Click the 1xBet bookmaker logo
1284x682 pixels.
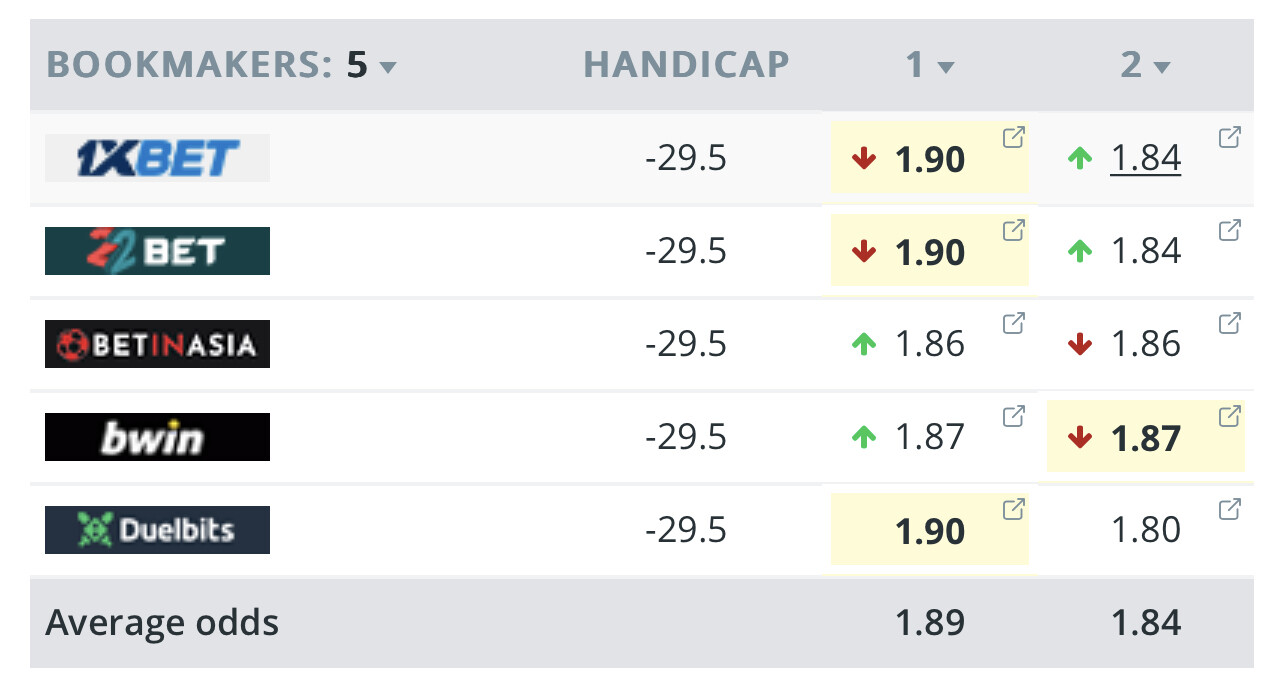[x=157, y=158]
